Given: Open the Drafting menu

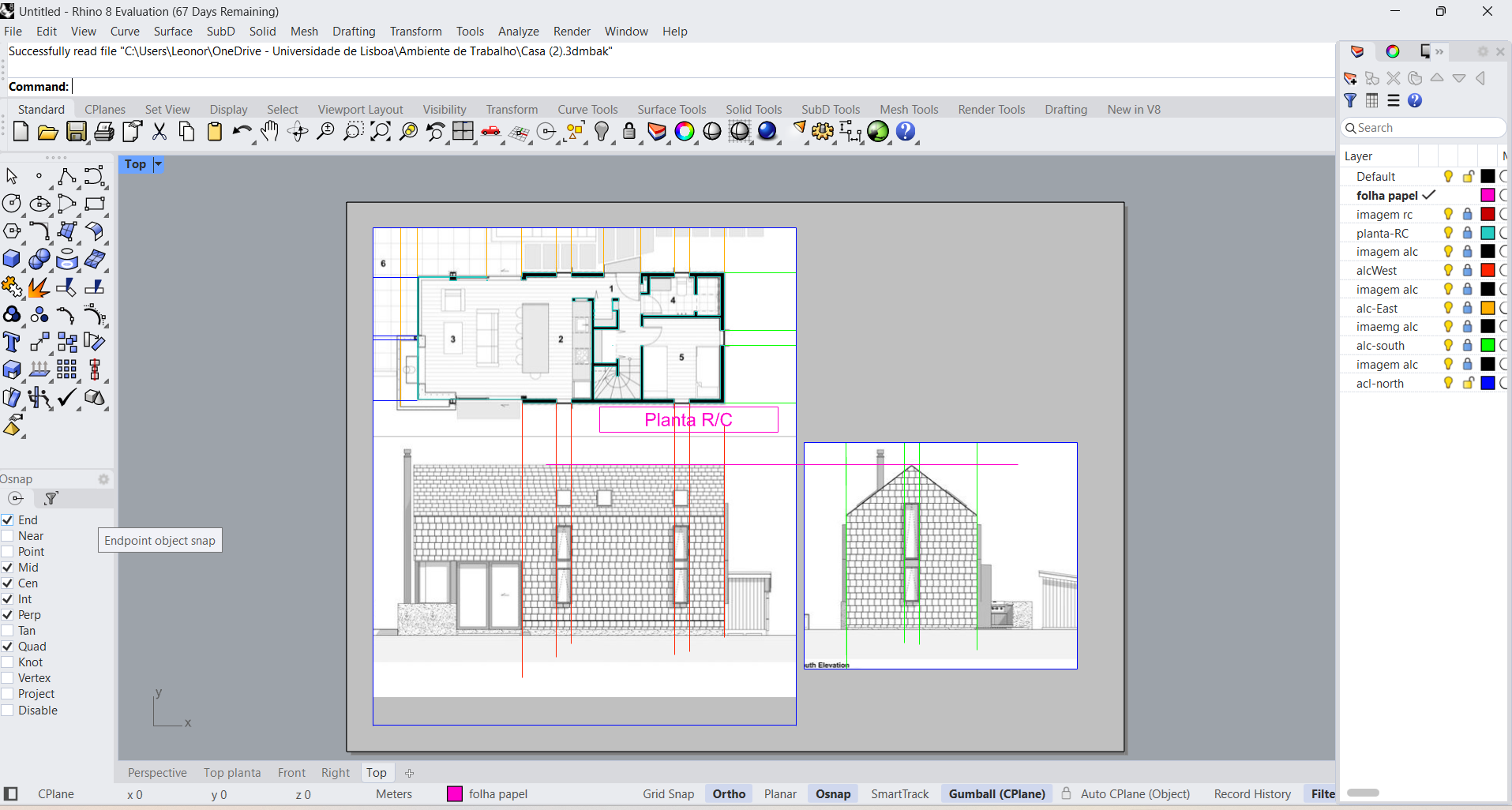Looking at the screenshot, I should point(353,32).
